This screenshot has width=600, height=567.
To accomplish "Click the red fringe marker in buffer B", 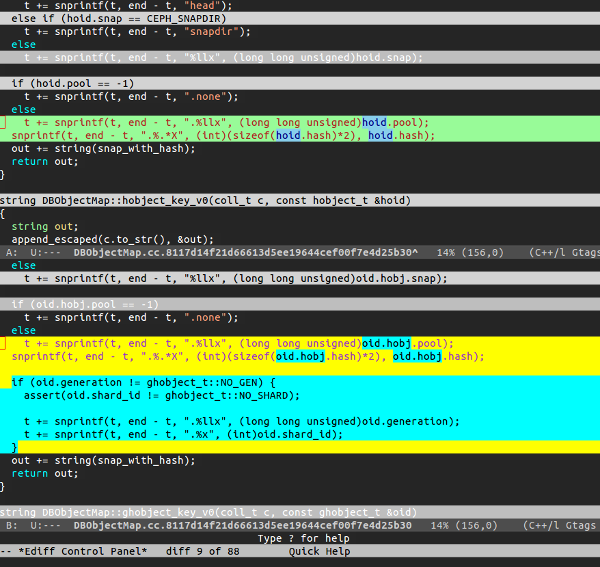I will click(3, 344).
